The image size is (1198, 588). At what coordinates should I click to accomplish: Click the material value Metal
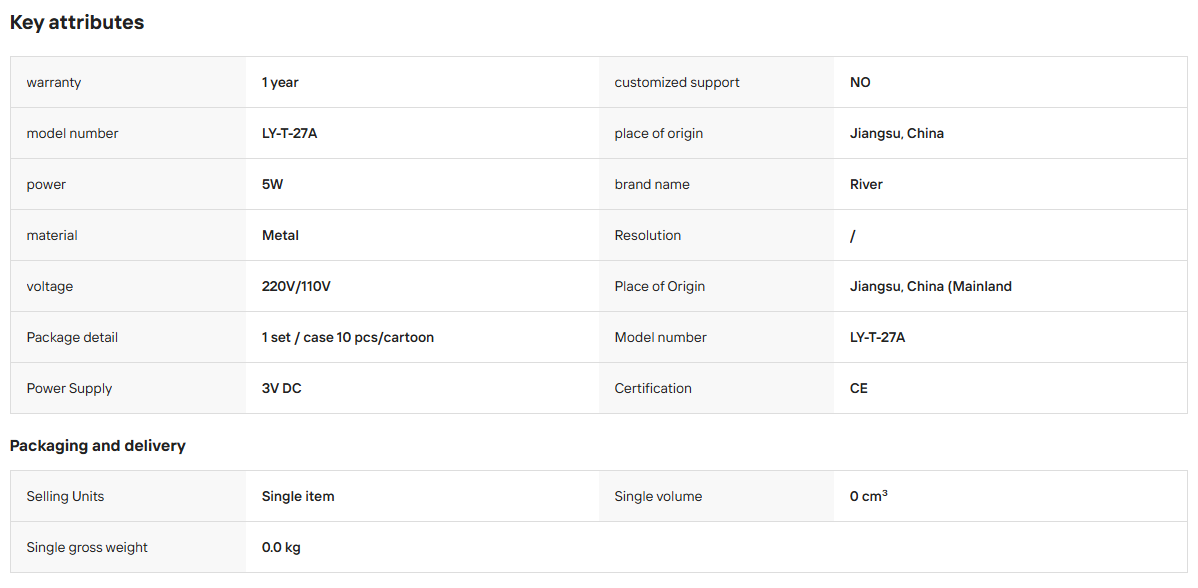pyautogui.click(x=280, y=236)
